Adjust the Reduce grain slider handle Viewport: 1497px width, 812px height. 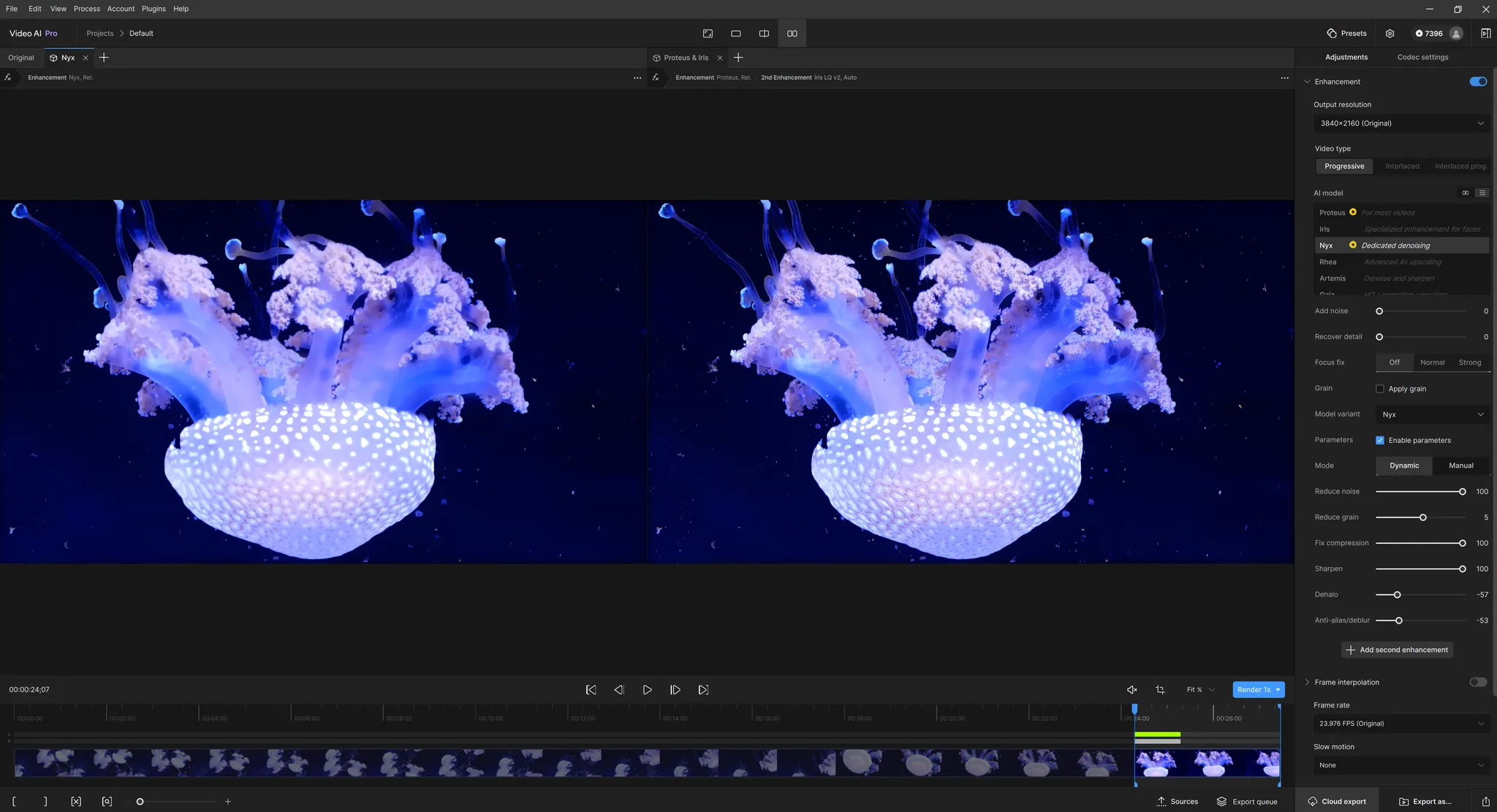click(x=1422, y=517)
